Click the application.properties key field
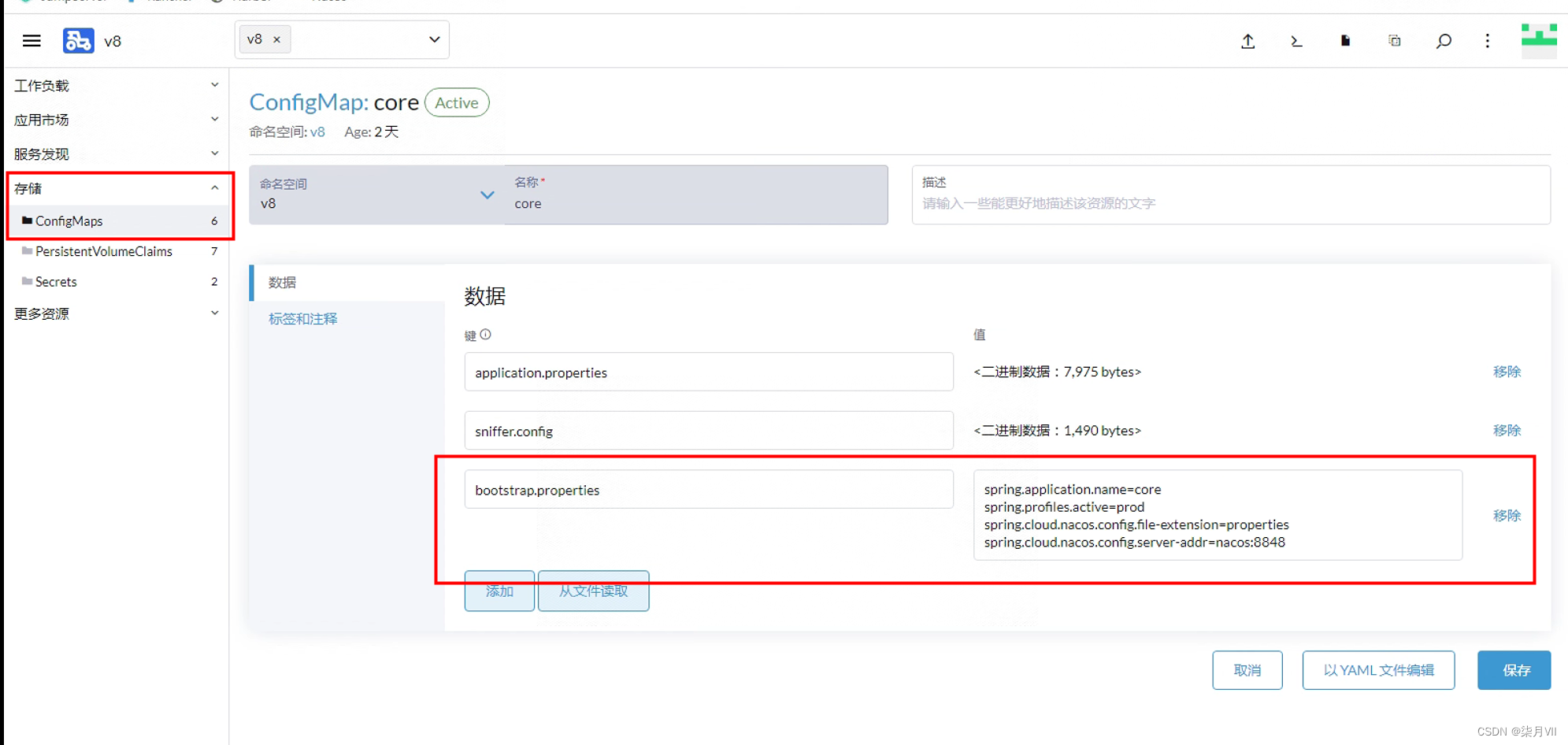Image resolution: width=1568 pixels, height=745 pixels. click(709, 372)
